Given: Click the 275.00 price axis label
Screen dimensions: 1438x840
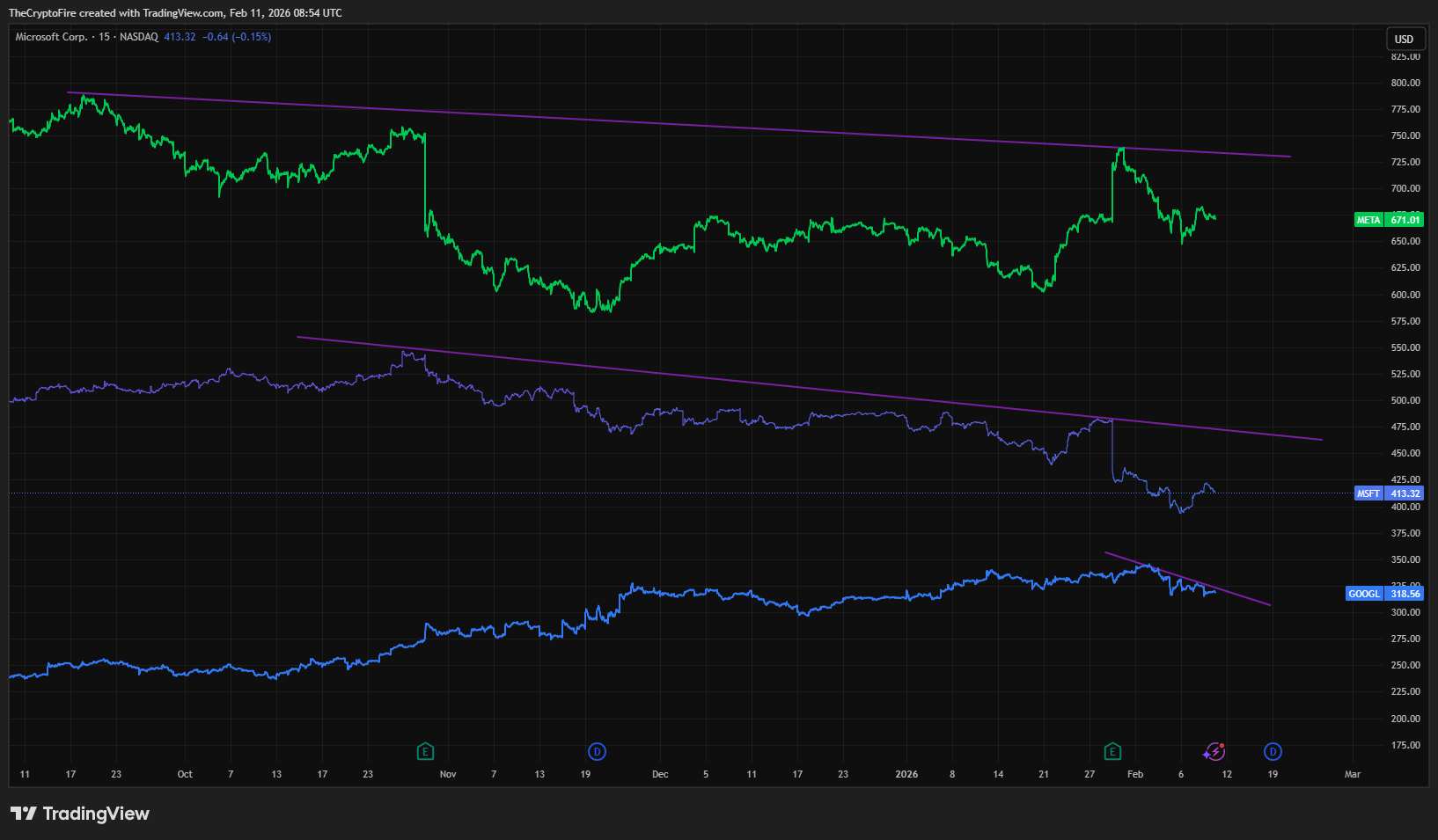Looking at the screenshot, I should point(1405,639).
